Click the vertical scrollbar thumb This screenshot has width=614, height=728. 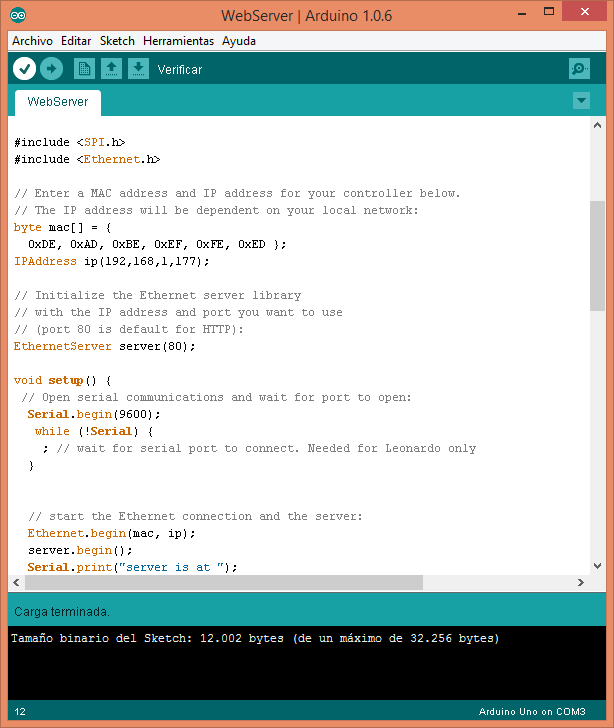[597, 255]
